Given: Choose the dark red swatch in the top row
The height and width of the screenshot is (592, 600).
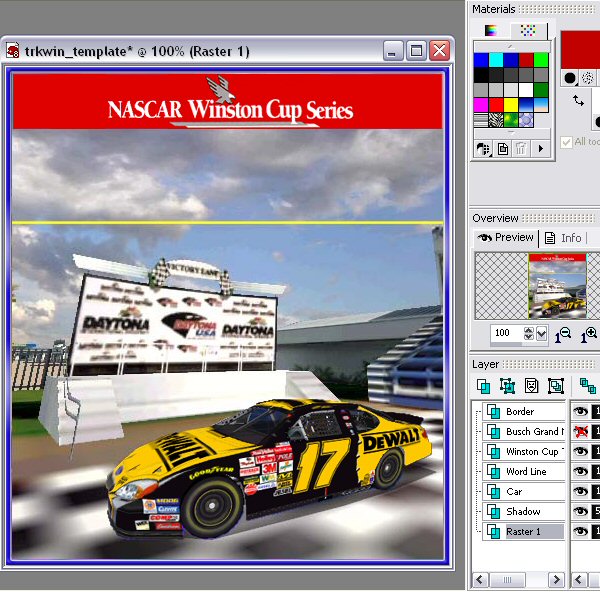Looking at the screenshot, I should point(526,60).
